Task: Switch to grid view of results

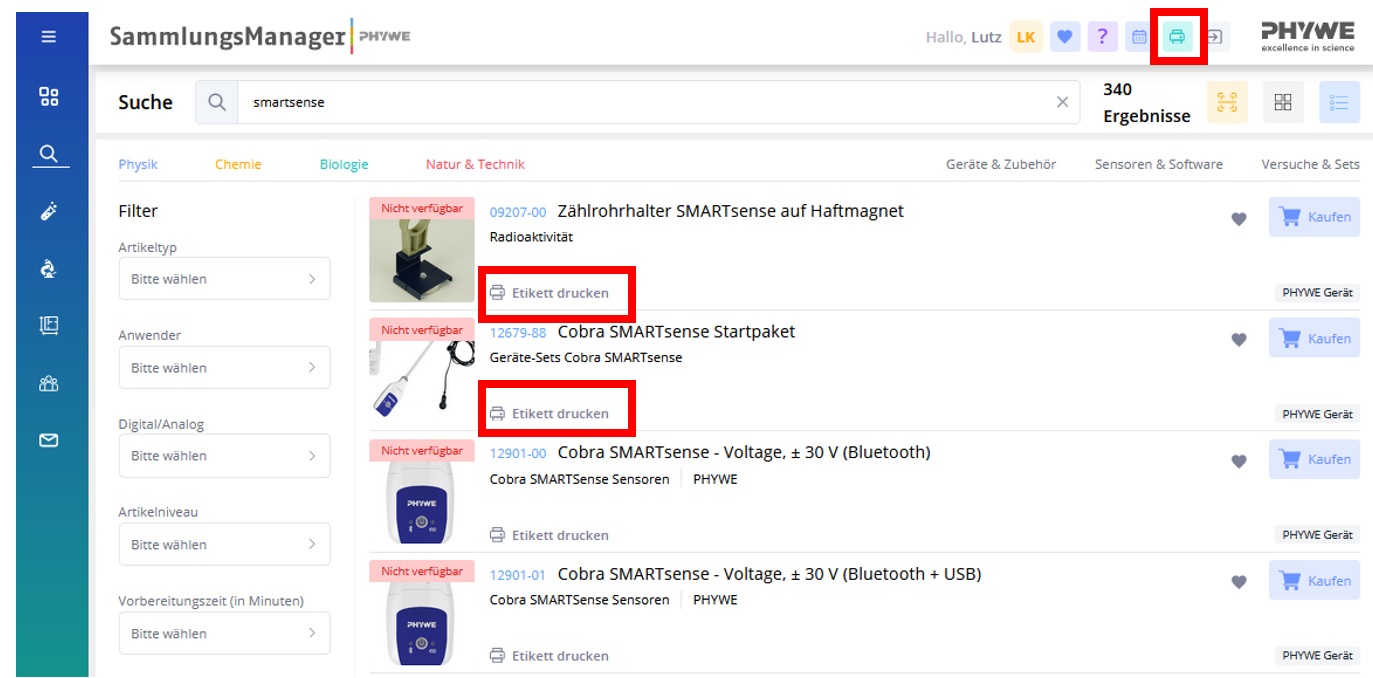Action: pos(1283,102)
